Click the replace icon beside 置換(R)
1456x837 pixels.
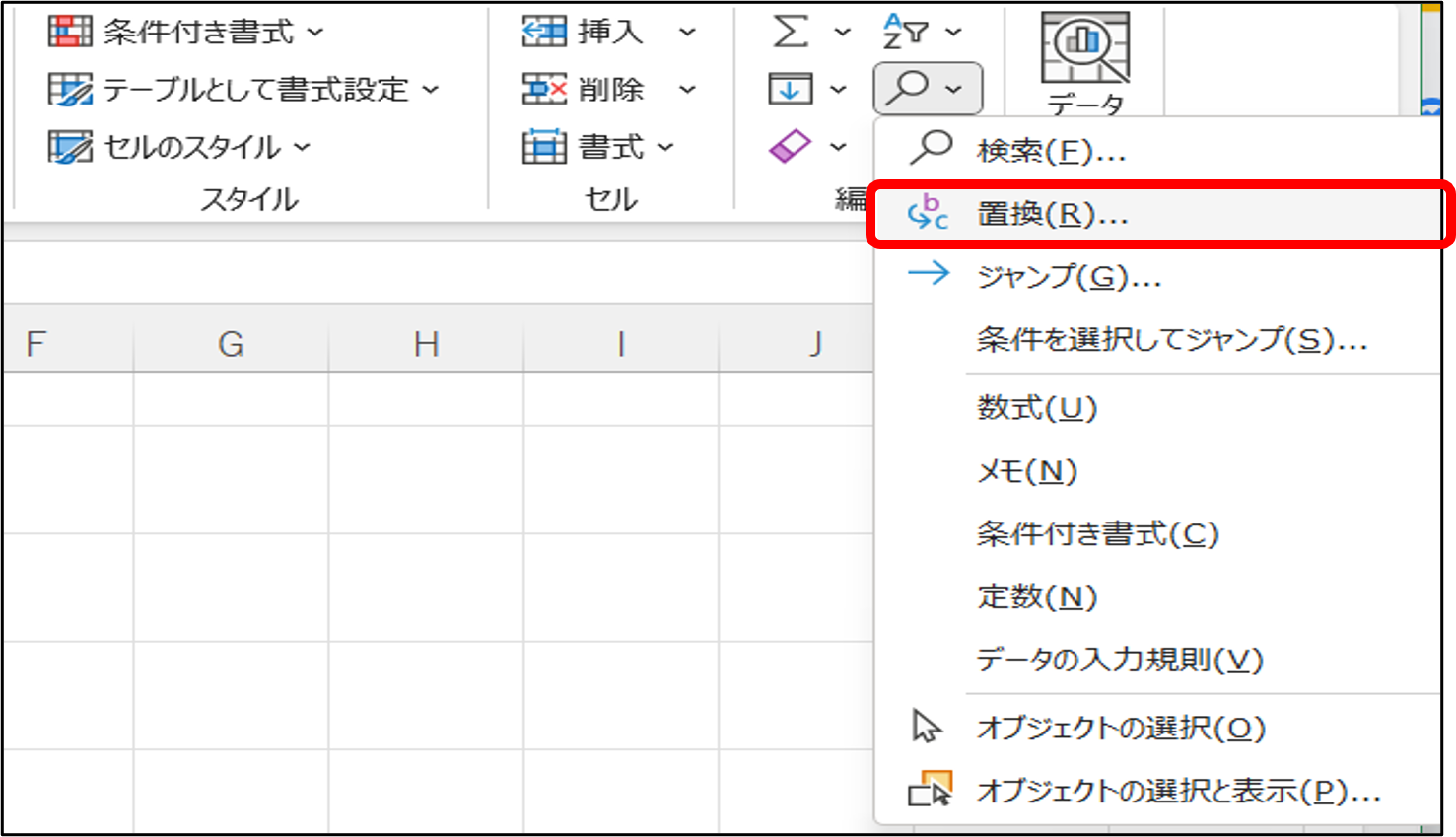[x=928, y=213]
